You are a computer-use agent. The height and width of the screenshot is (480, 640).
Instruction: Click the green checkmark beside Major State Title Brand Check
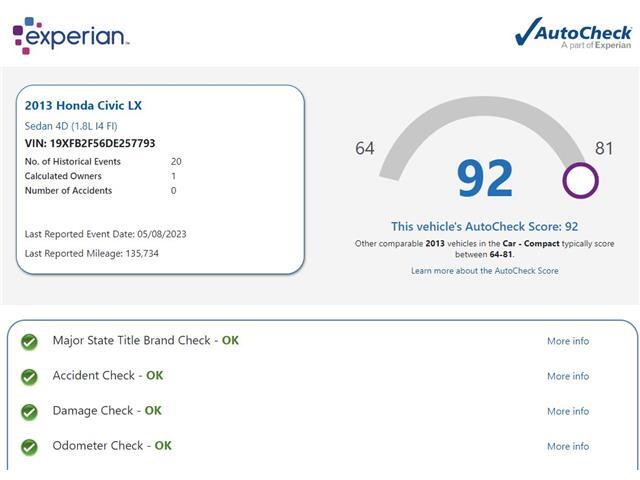coord(29,342)
